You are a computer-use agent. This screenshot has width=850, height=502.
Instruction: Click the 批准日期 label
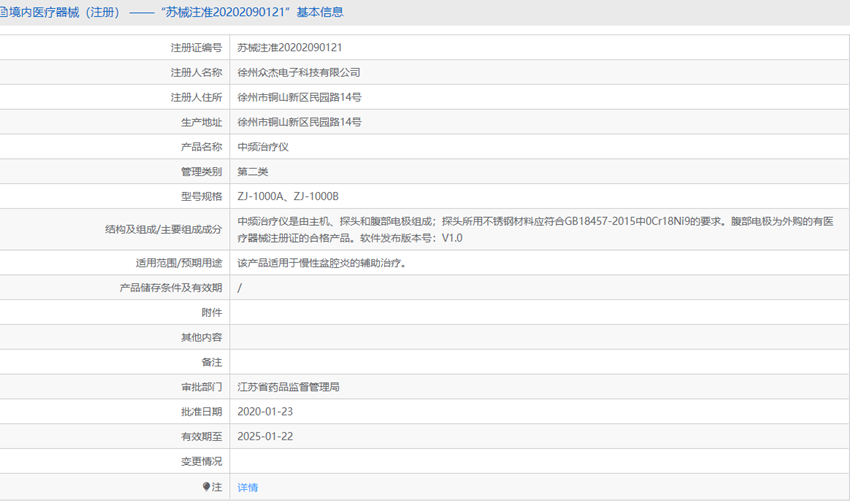[x=202, y=412]
